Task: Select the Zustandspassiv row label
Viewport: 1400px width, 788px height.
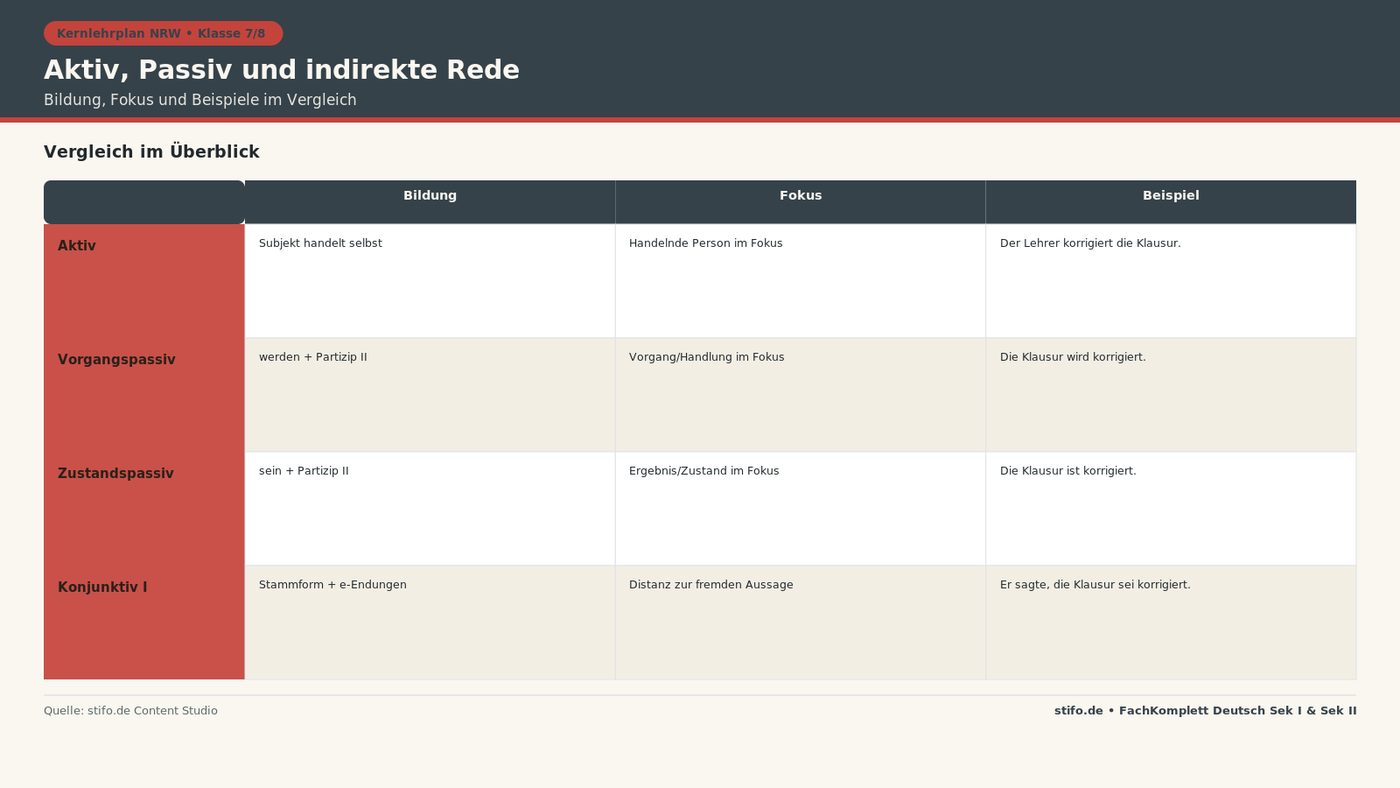Action: click(x=144, y=509)
